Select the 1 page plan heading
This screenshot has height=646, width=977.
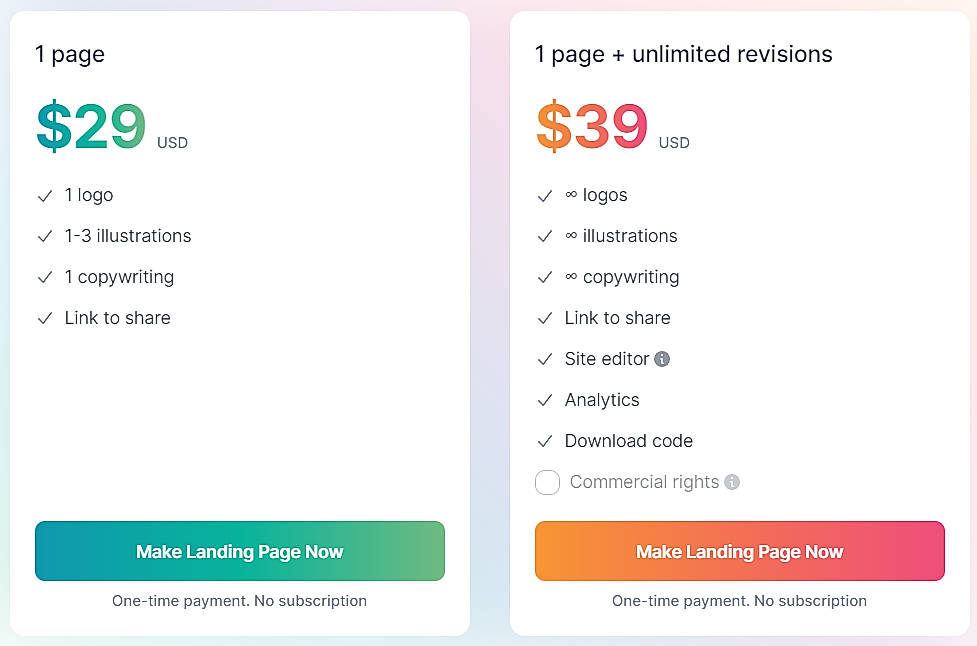tap(70, 55)
